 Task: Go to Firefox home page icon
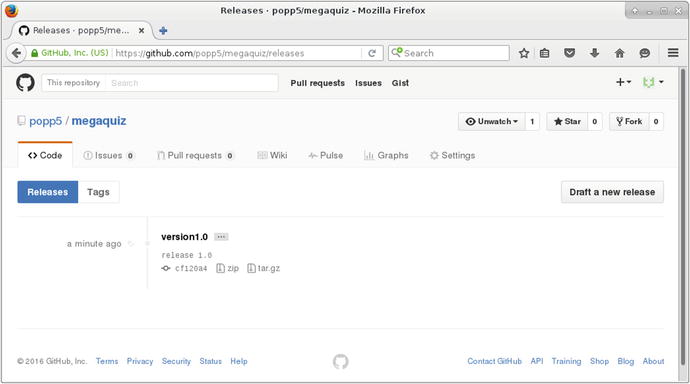[x=619, y=53]
